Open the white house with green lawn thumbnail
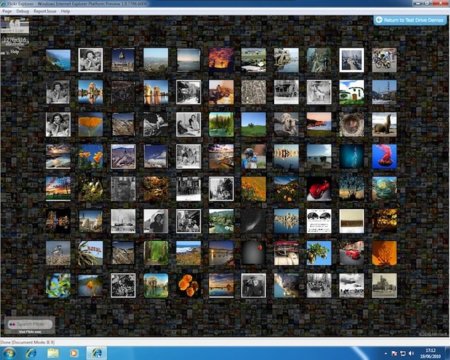The width and height of the screenshot is (450, 360). tap(352, 92)
